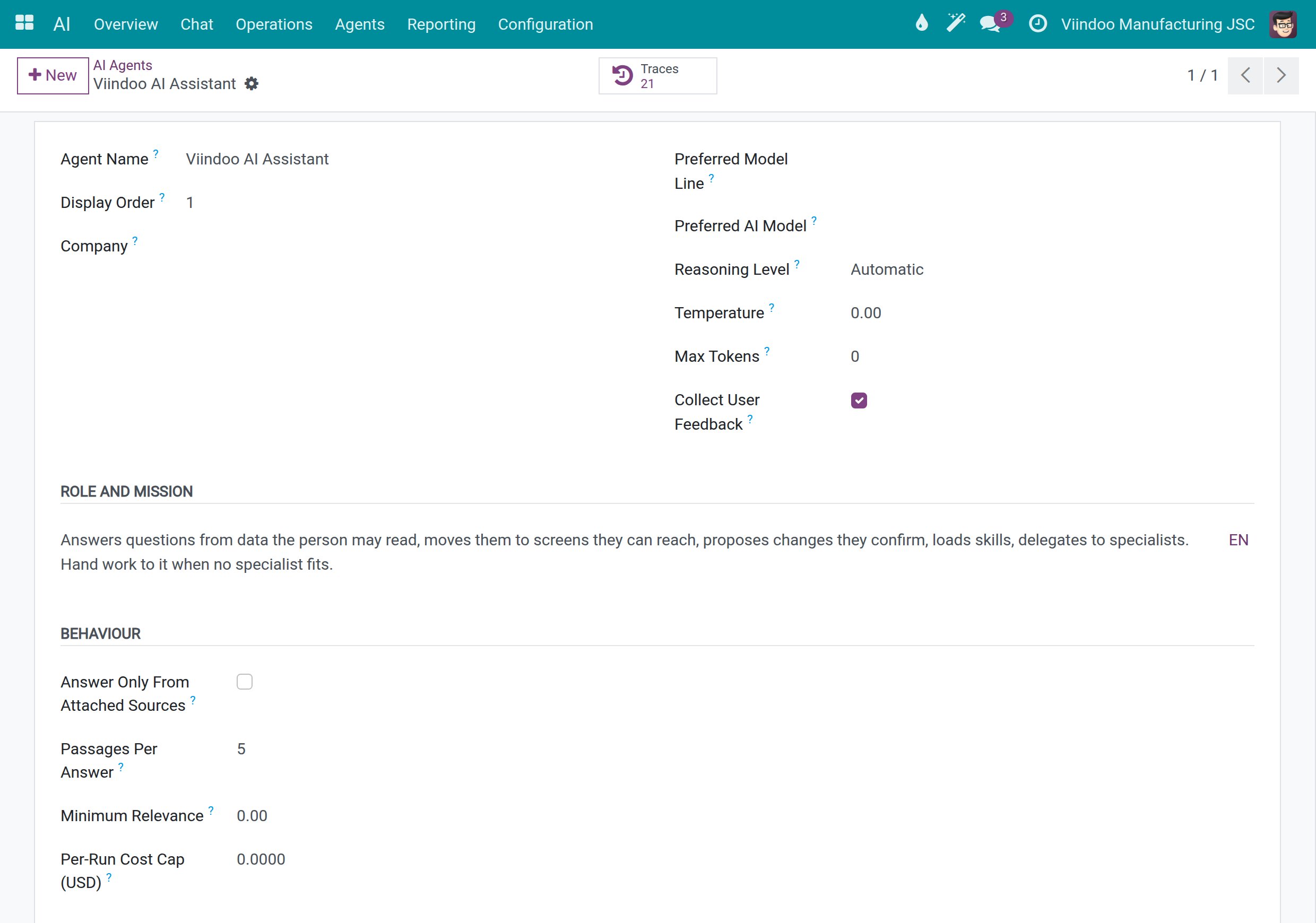This screenshot has height=923, width=1316.
Task: Uncheck Collect User Feedback checkbox
Action: 859,400
